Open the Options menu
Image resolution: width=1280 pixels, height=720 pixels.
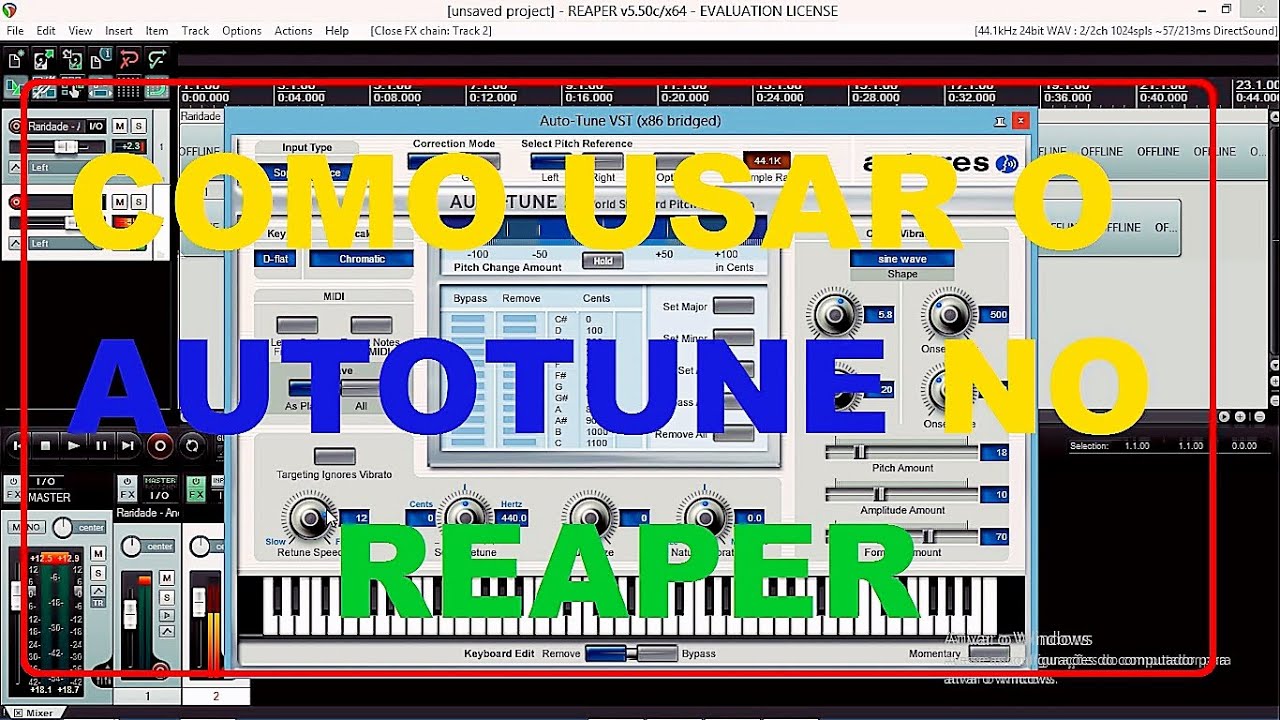click(242, 31)
